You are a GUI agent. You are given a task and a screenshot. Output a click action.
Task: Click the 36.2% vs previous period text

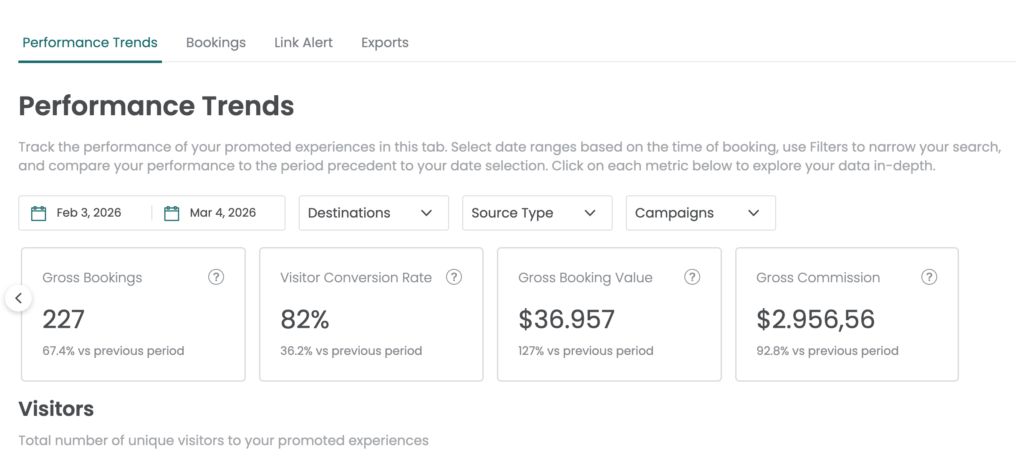click(351, 351)
